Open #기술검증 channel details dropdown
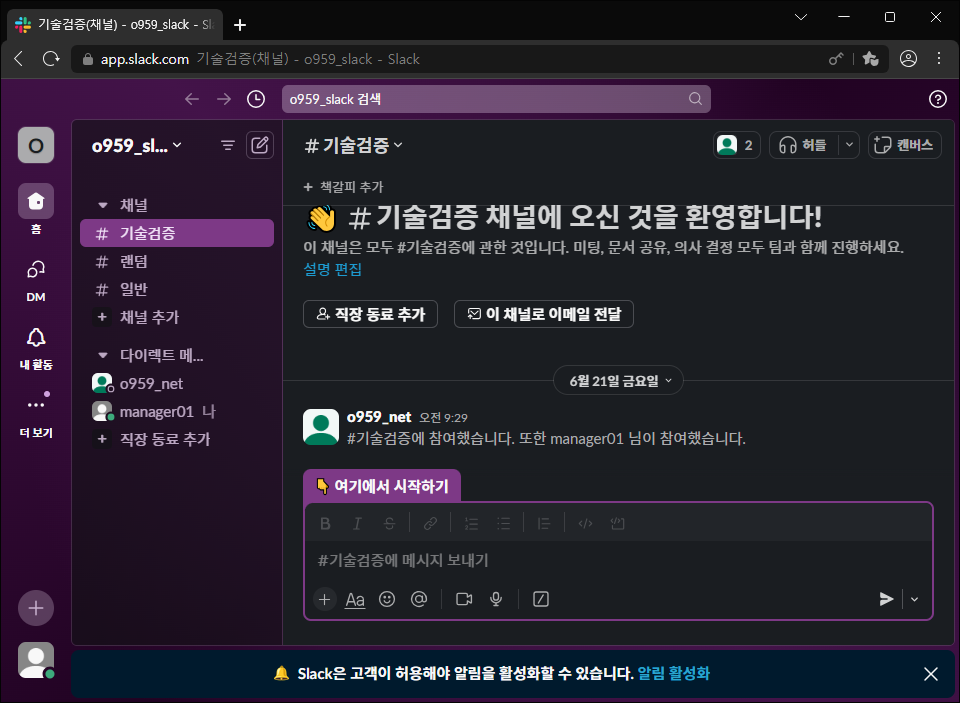This screenshot has width=960, height=703. tap(353, 145)
